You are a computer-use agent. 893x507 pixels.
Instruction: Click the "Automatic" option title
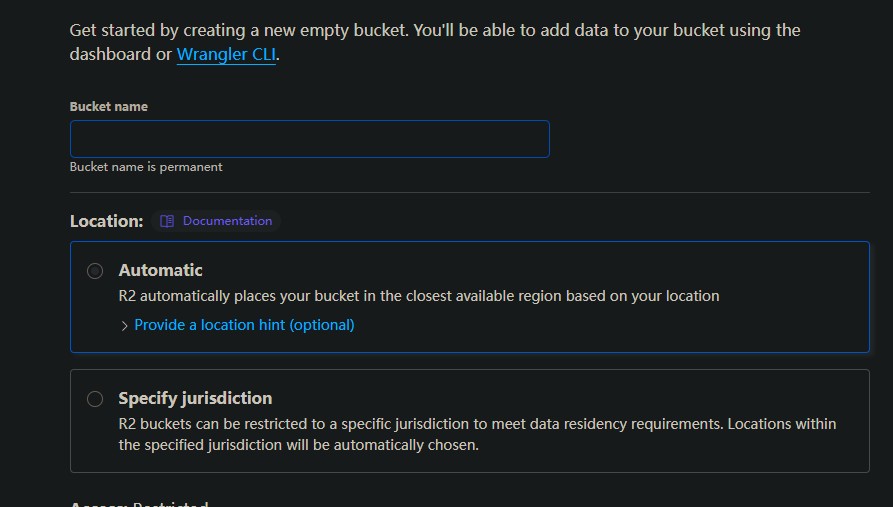[160, 270]
